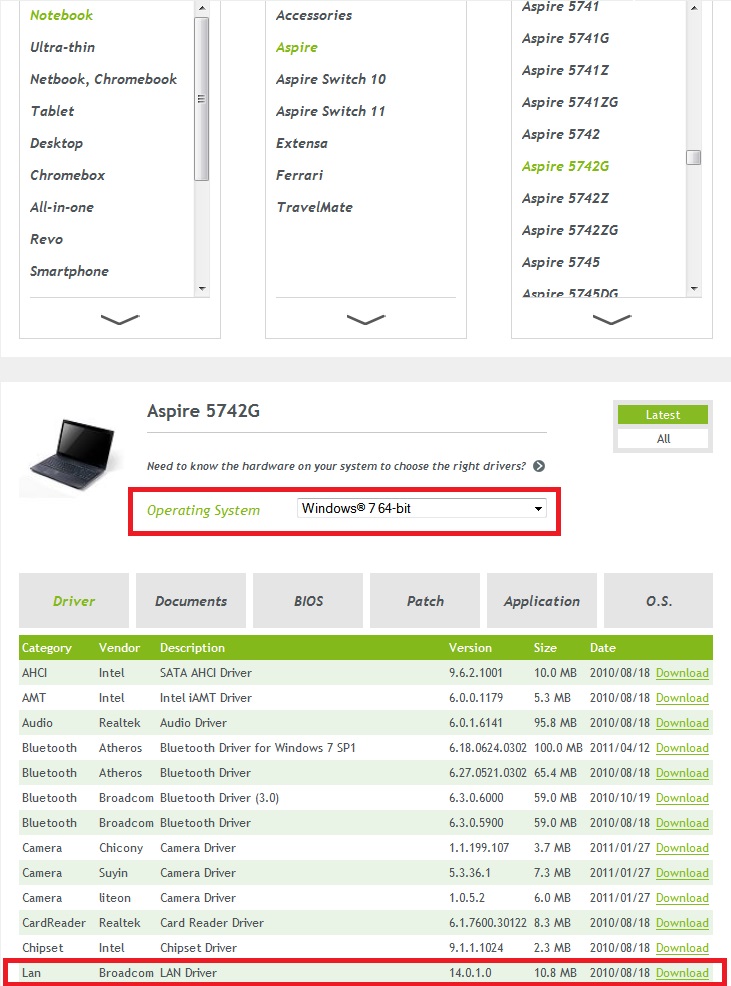The image size is (731, 986).
Task: Choose the Aspire series
Action: pyautogui.click(x=297, y=47)
